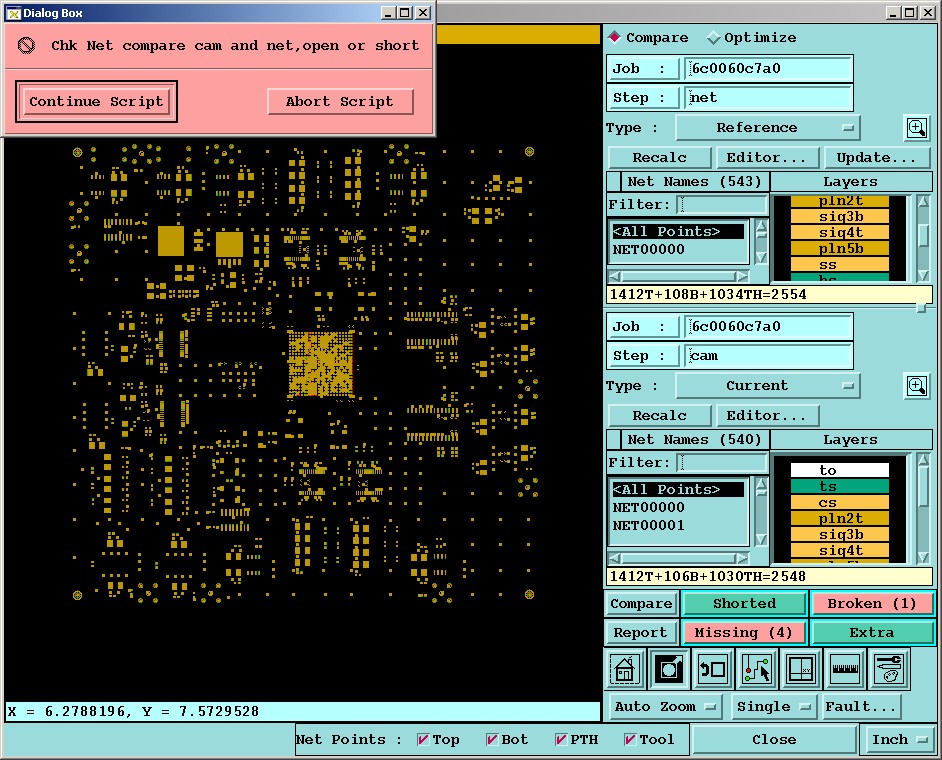
Task: Open the Single mode dropdown
Action: point(773,707)
